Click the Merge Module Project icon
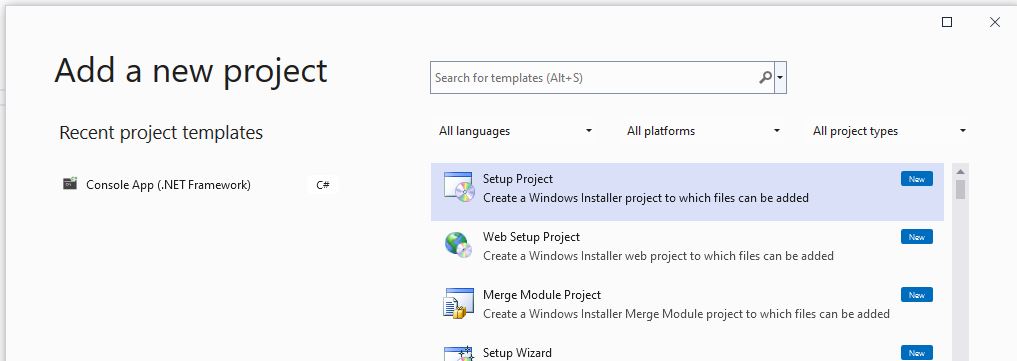Screen dimensions: 1017x361 [x=459, y=303]
